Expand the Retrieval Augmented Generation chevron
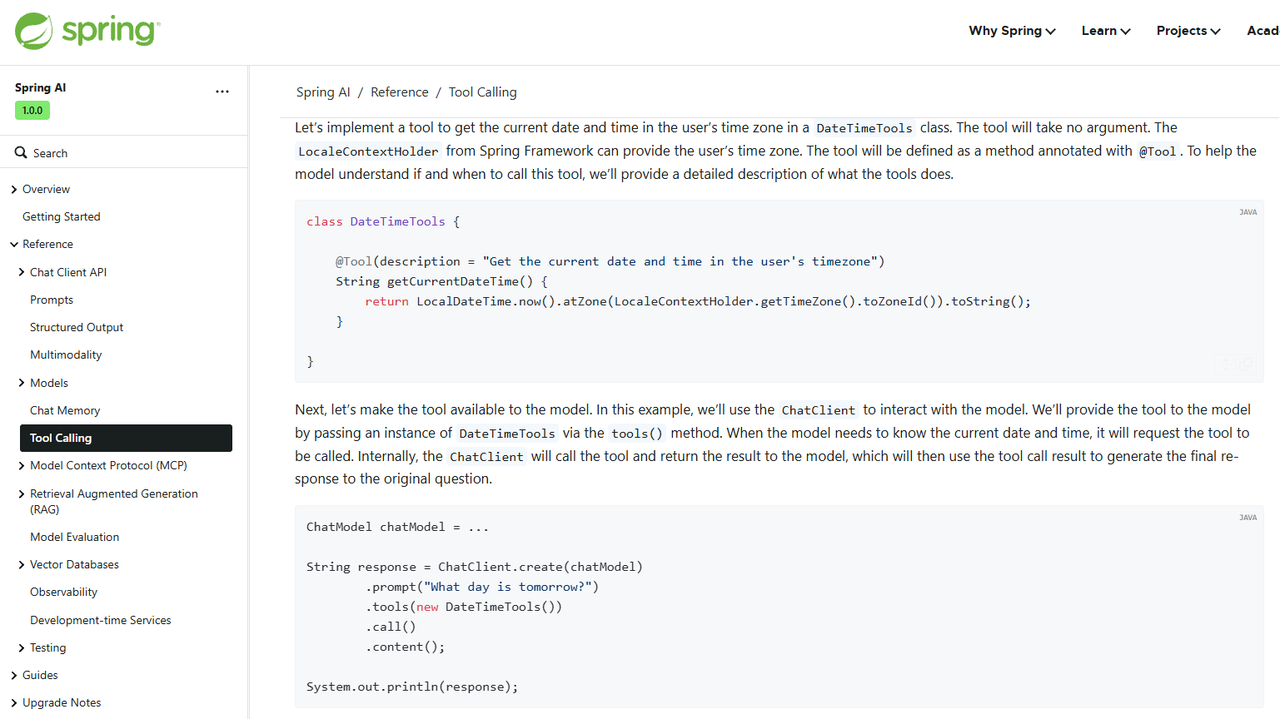Image resolution: width=1280 pixels, height=719 pixels. (22, 494)
